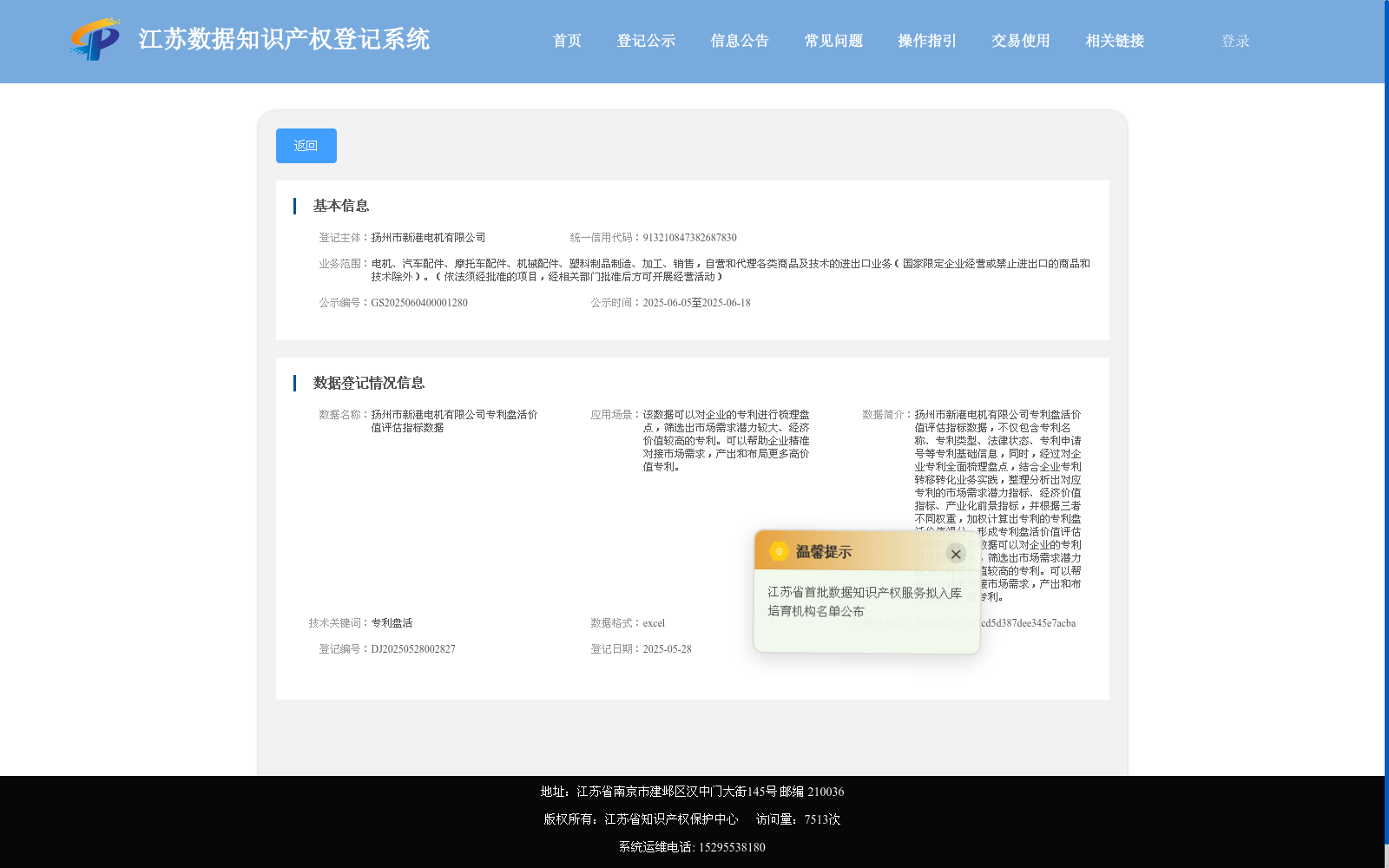Image resolution: width=1389 pixels, height=868 pixels.
Task: Select 数据格式 value excel
Action: coord(654,623)
